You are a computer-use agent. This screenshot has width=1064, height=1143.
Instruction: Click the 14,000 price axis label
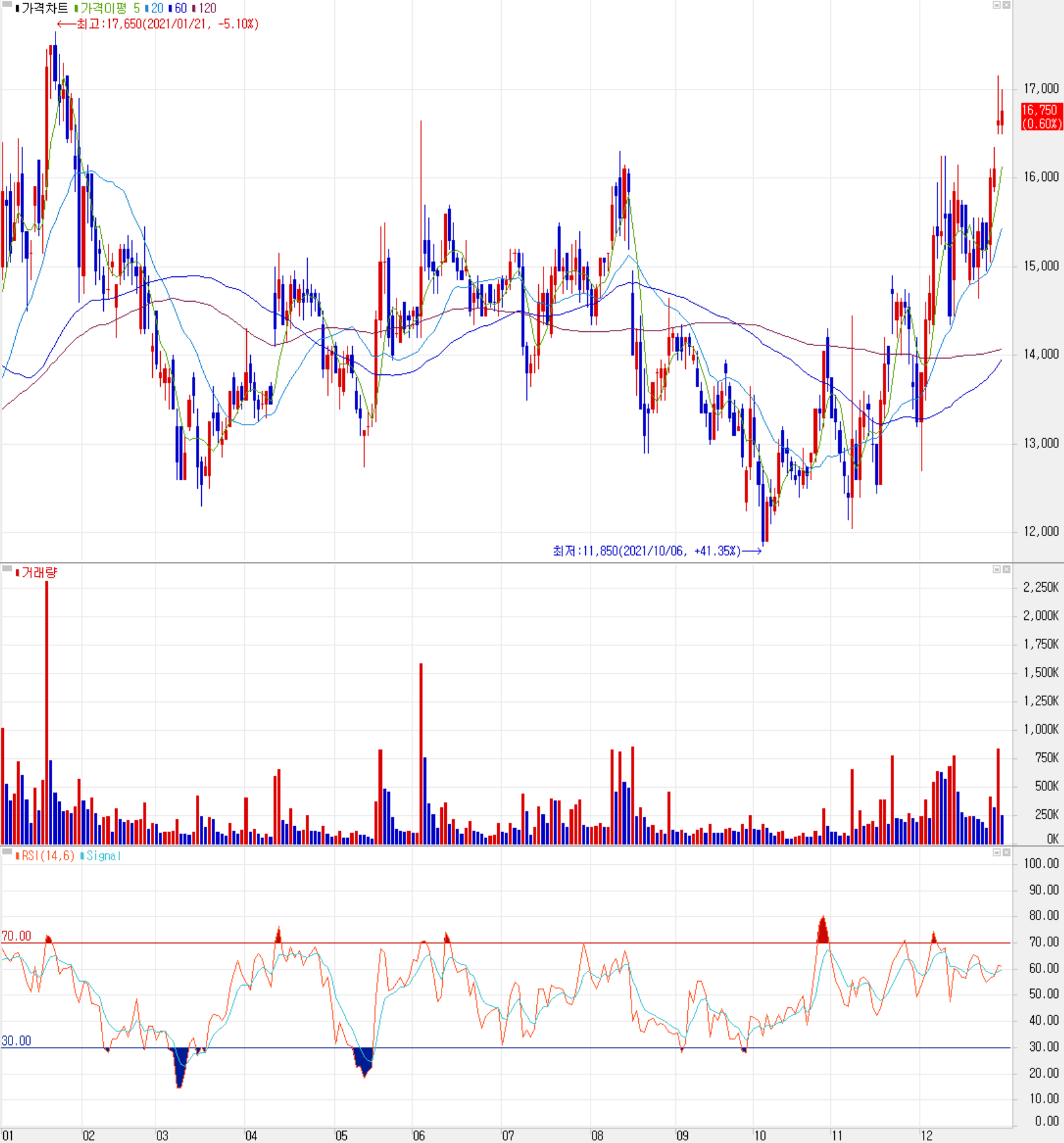[1041, 354]
